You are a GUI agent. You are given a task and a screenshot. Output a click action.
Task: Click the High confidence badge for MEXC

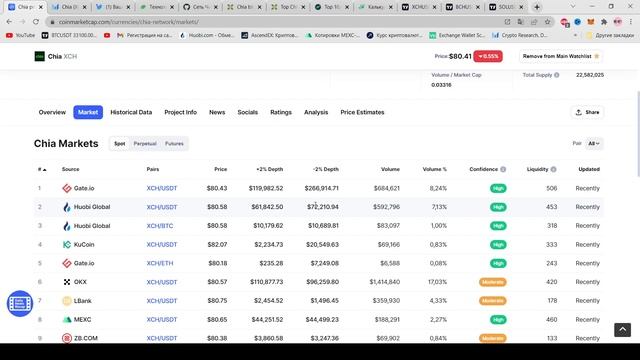[498, 320]
